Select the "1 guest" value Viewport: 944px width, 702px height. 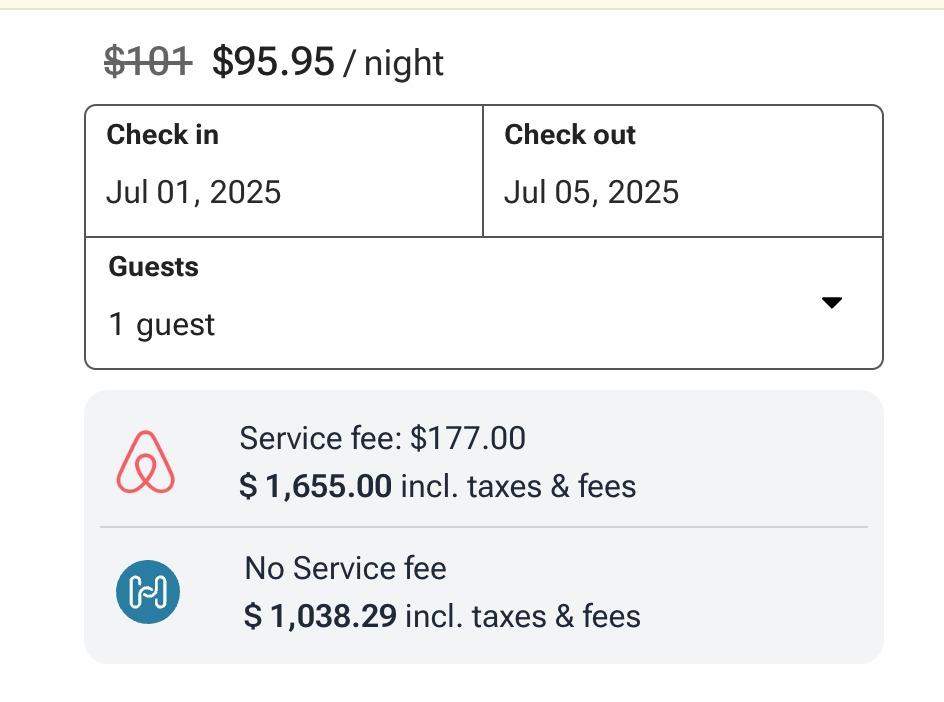[x=162, y=325]
